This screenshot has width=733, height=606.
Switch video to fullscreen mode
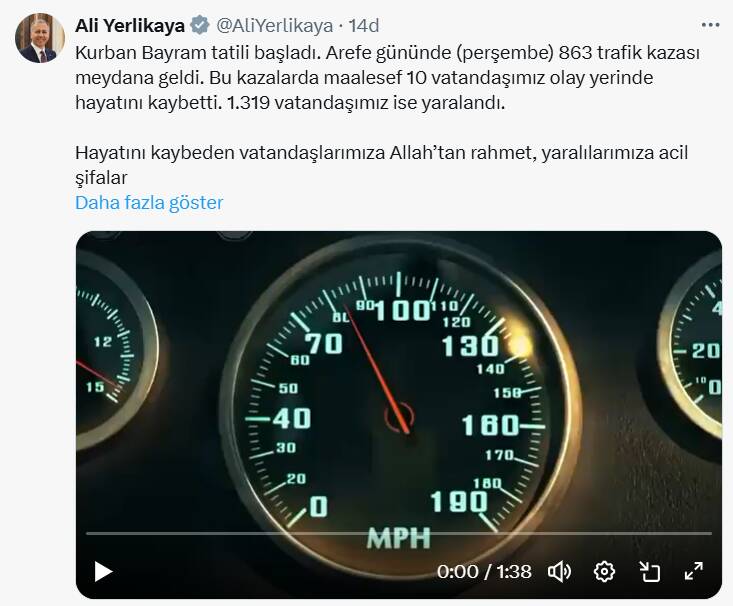pyautogui.click(x=694, y=571)
